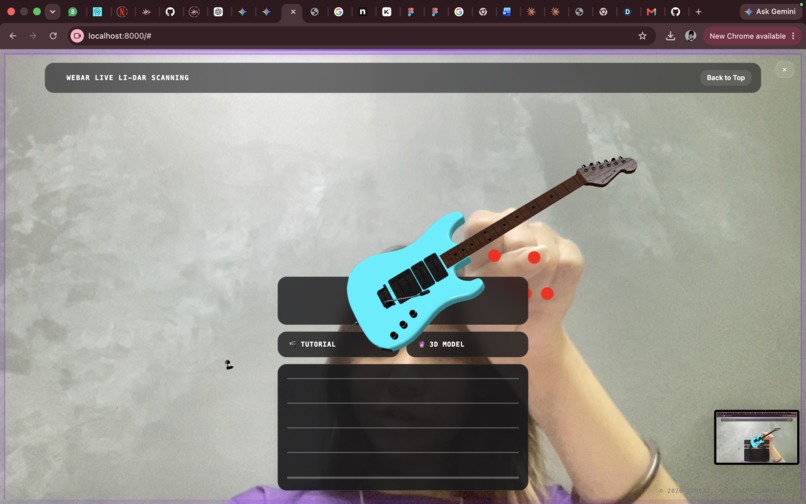The width and height of the screenshot is (806, 504).
Task: Click the dark panel below the tab buttons
Action: pos(403,427)
